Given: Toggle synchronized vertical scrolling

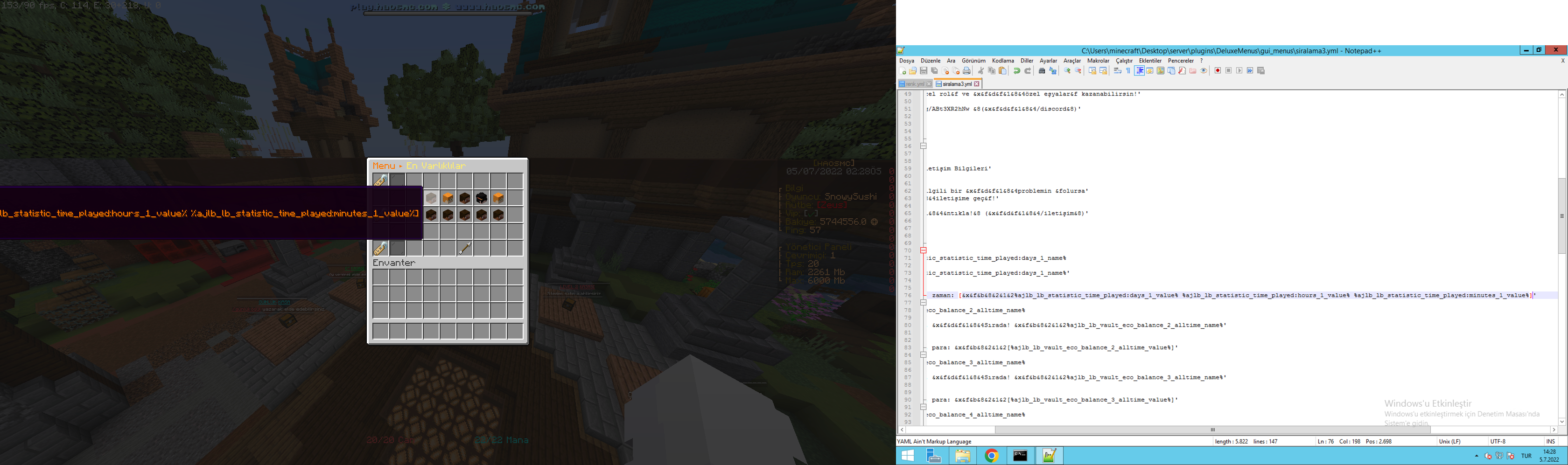Looking at the screenshot, I should point(1092,70).
